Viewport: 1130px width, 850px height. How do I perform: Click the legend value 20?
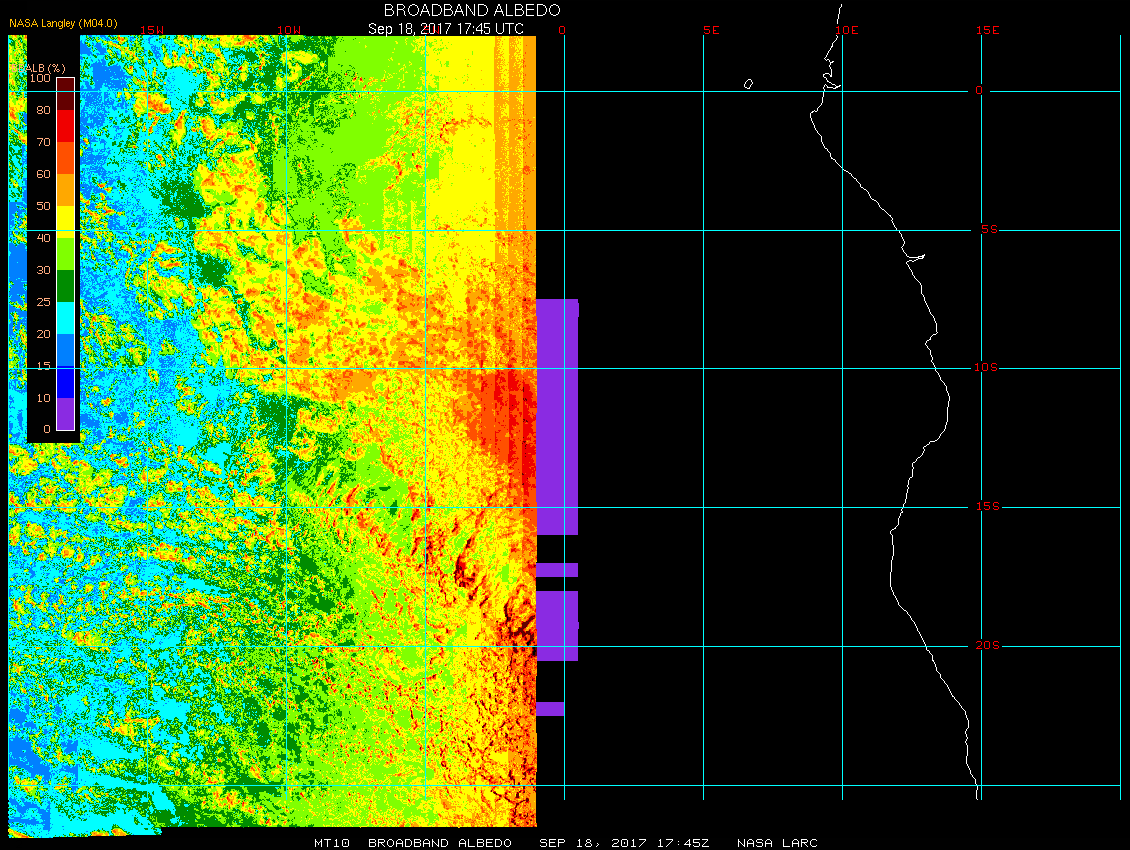point(43,334)
